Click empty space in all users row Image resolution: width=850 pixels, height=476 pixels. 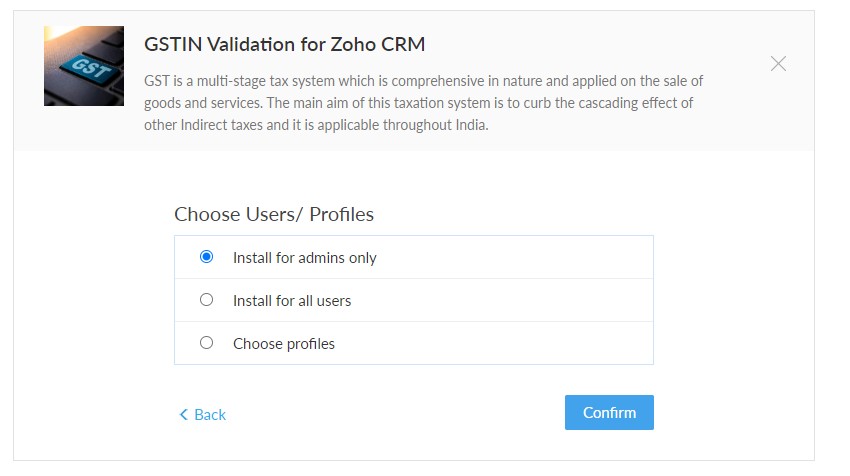click(x=520, y=300)
